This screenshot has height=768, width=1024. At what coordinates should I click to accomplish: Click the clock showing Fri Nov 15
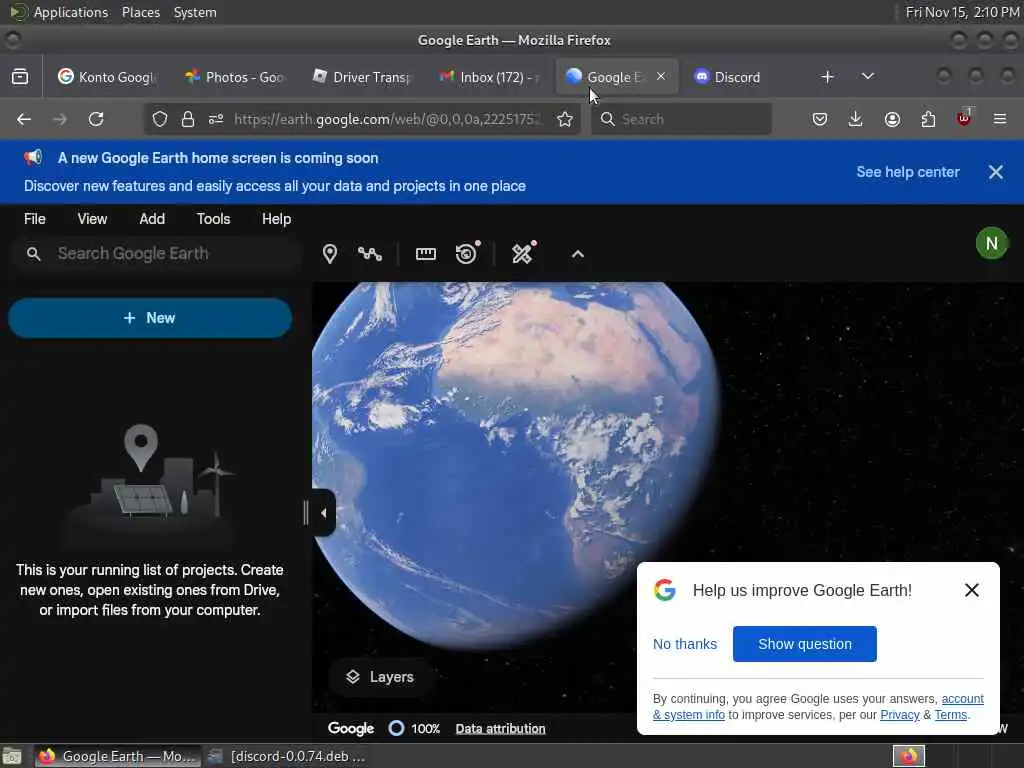(962, 12)
